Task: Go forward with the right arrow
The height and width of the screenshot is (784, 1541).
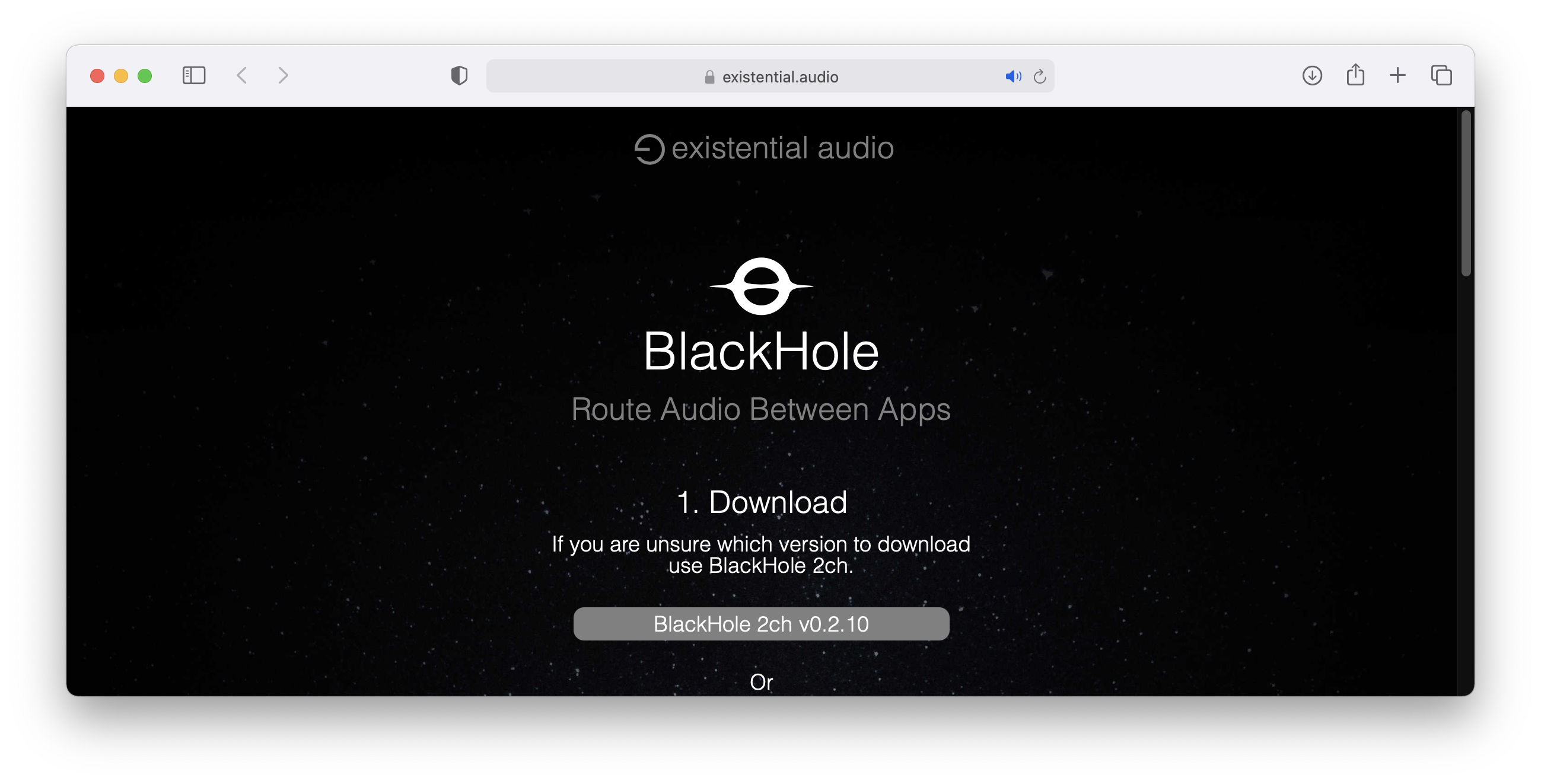Action: (283, 76)
